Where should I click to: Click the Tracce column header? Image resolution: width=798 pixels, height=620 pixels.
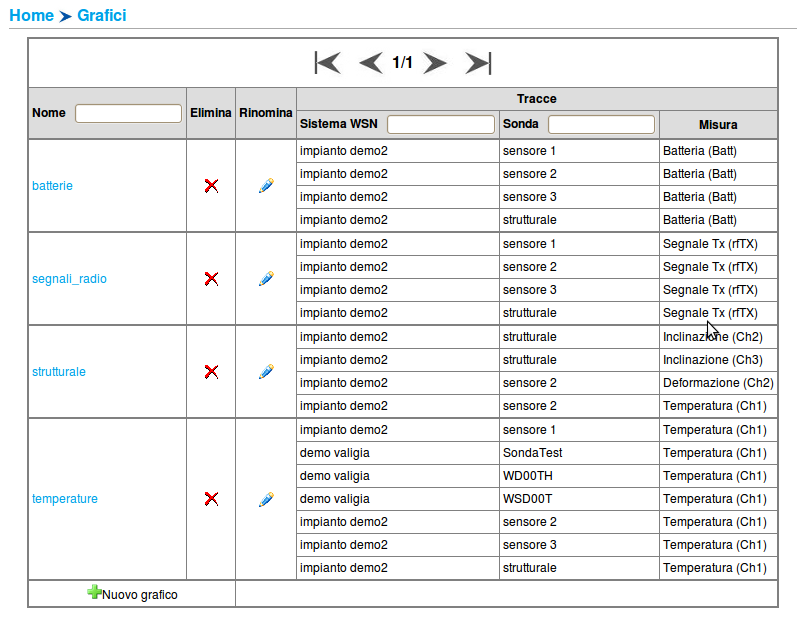(537, 99)
